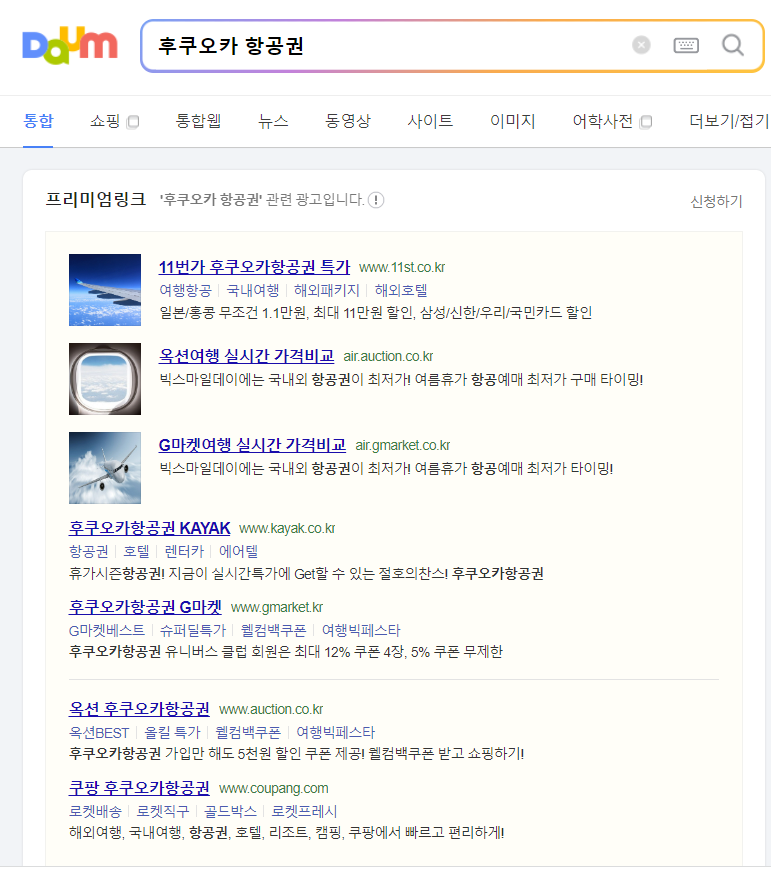Click the air.gmarket.co.kr URL
The width and height of the screenshot is (771, 869).
(x=402, y=446)
